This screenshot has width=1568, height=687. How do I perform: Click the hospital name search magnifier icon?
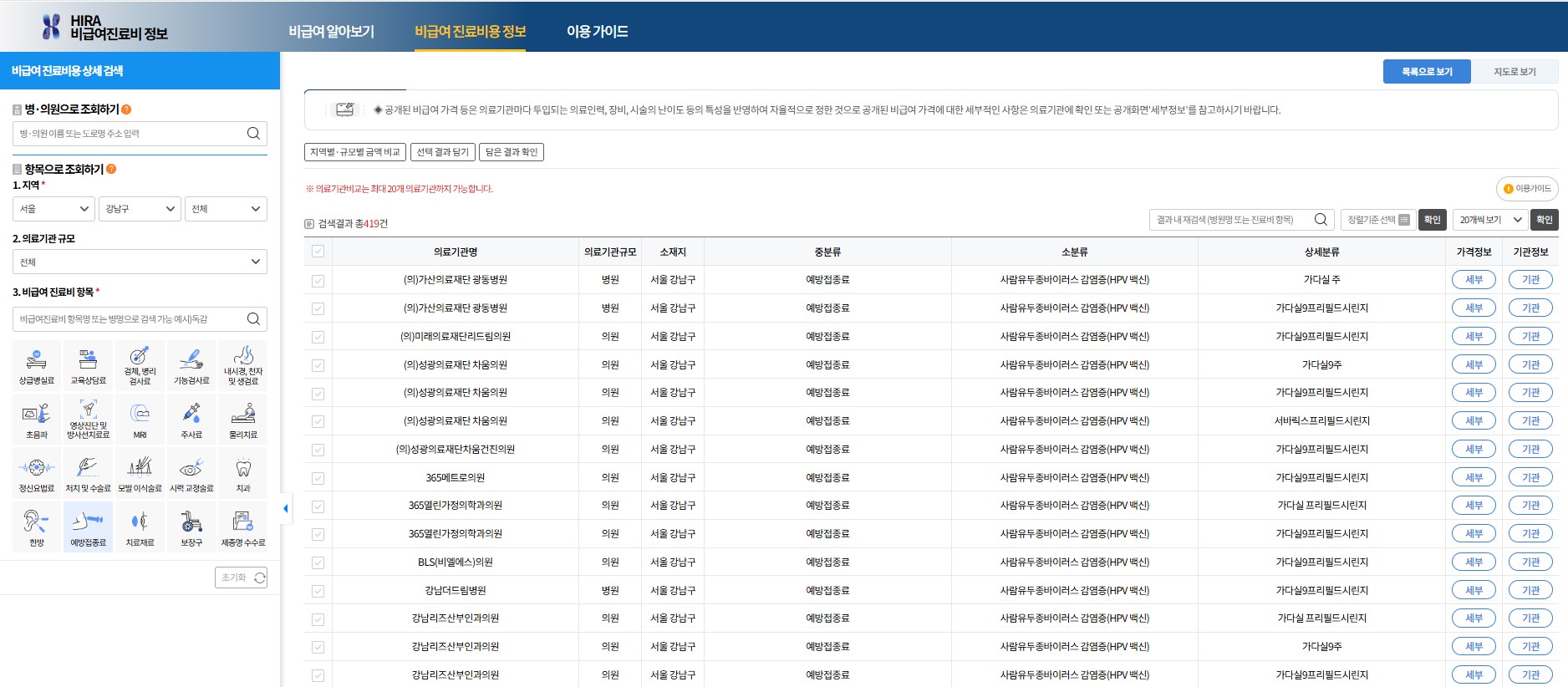253,134
